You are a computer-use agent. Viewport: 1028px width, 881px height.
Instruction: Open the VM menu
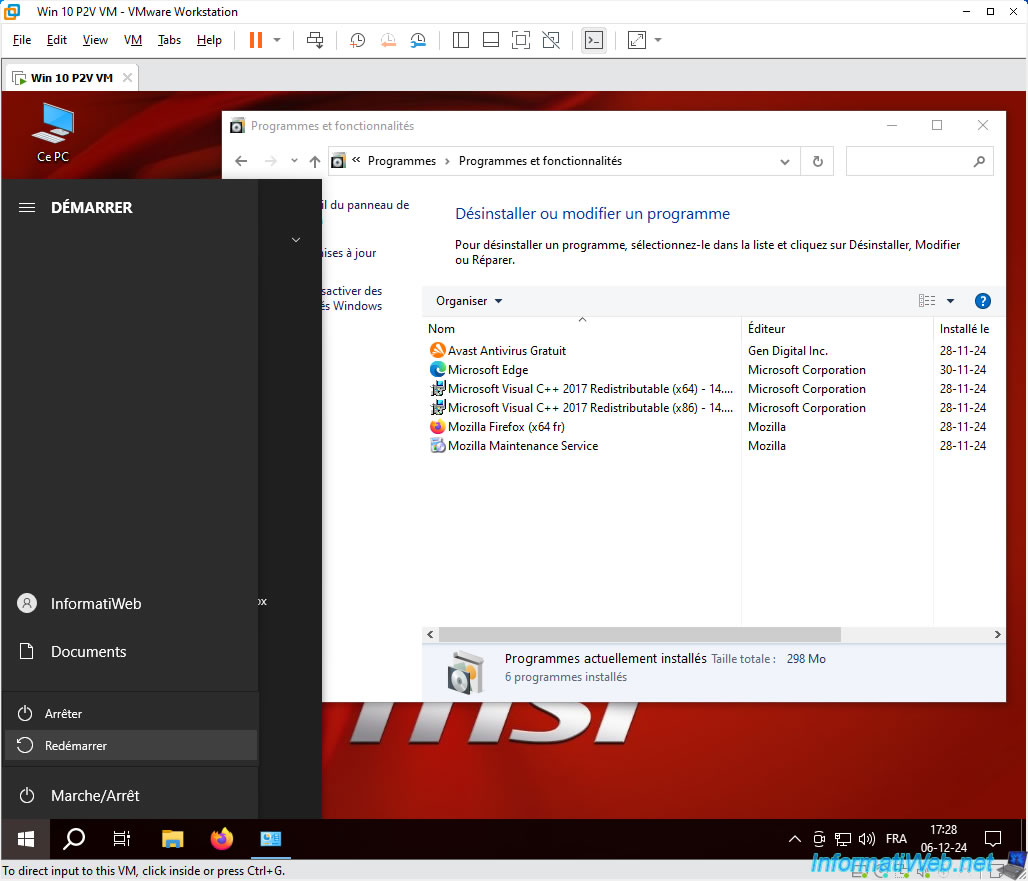[132, 41]
